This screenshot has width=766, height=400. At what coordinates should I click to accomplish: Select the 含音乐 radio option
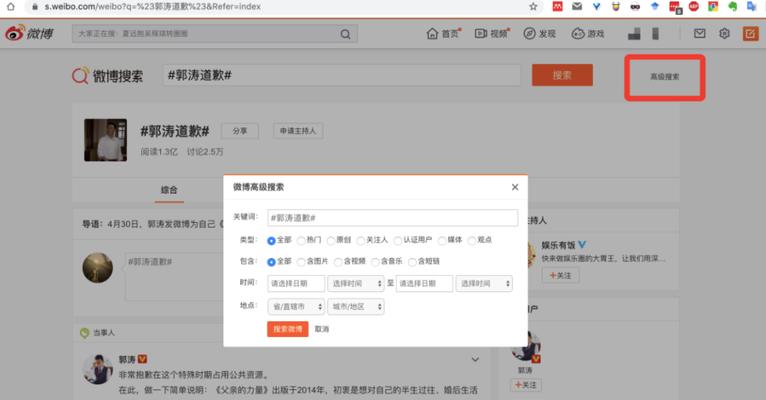(375, 262)
